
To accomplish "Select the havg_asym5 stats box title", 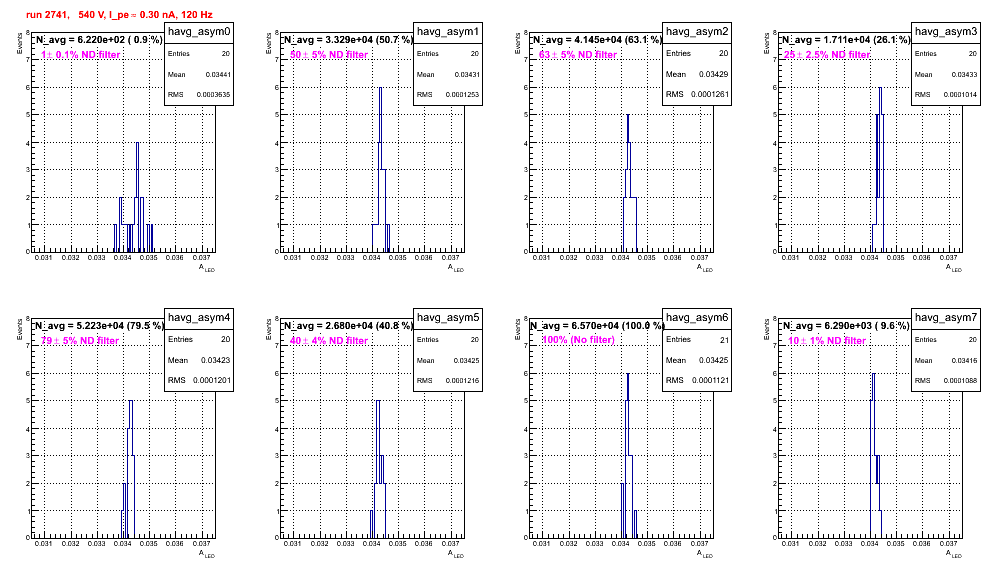I will pos(448,318).
